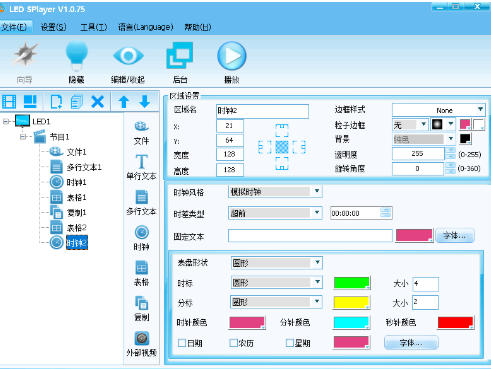Open the 边框样式 None dropdown
This screenshot has width=491, height=369.
439,110
